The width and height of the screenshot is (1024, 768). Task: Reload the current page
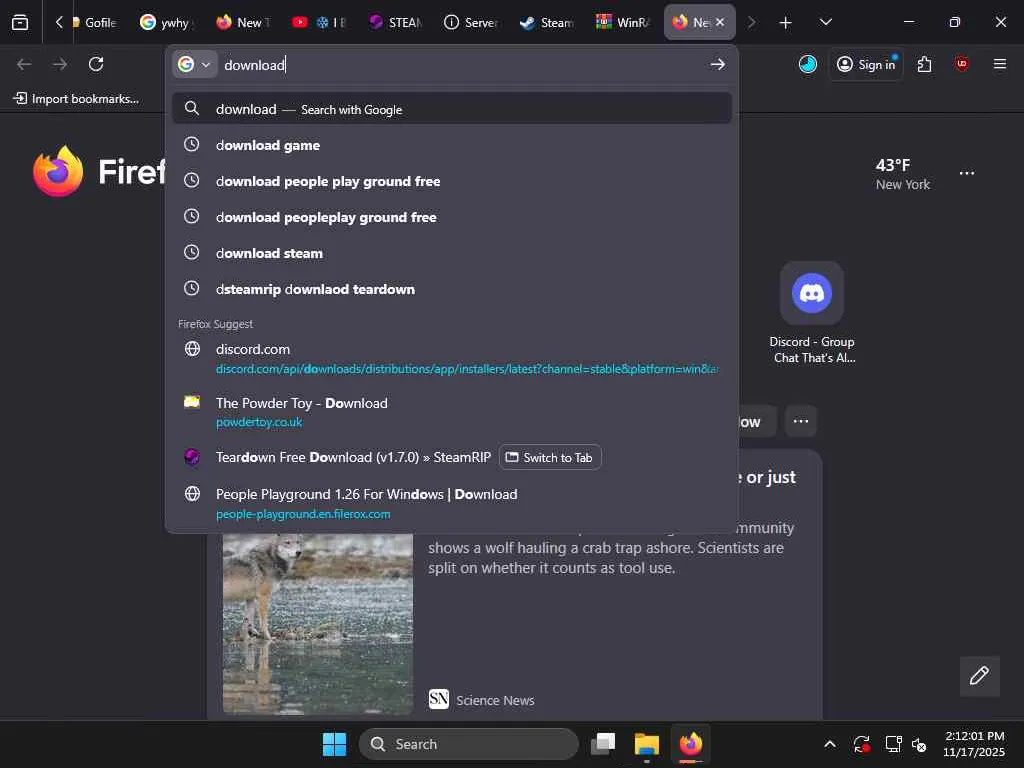(x=96, y=64)
